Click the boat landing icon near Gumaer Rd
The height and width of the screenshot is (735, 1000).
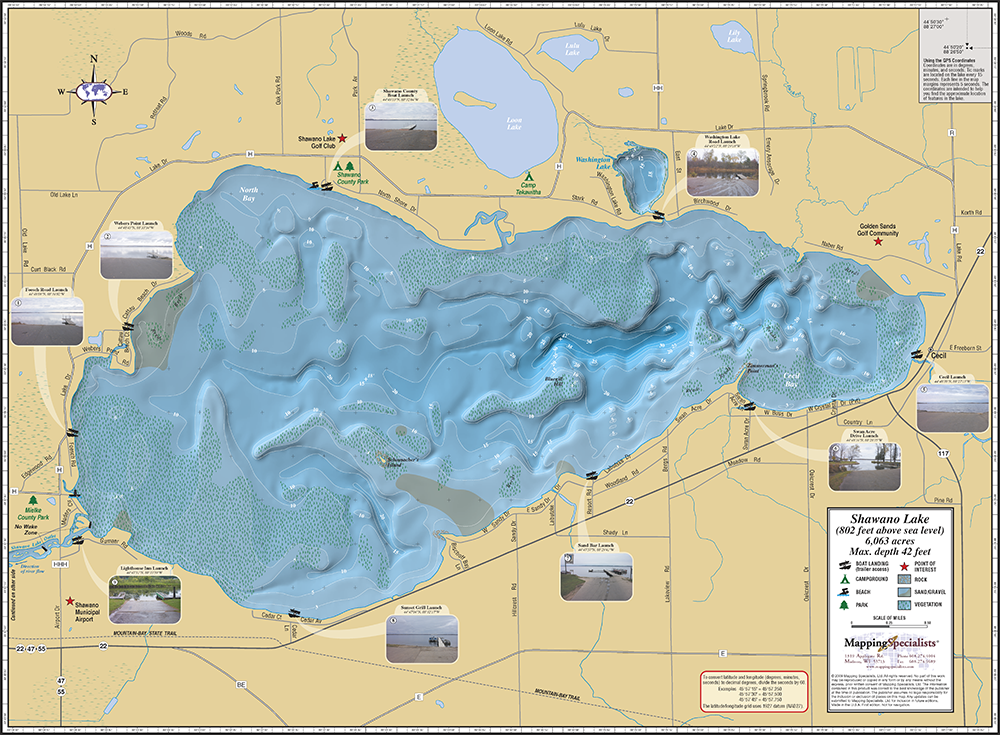(x=78, y=540)
